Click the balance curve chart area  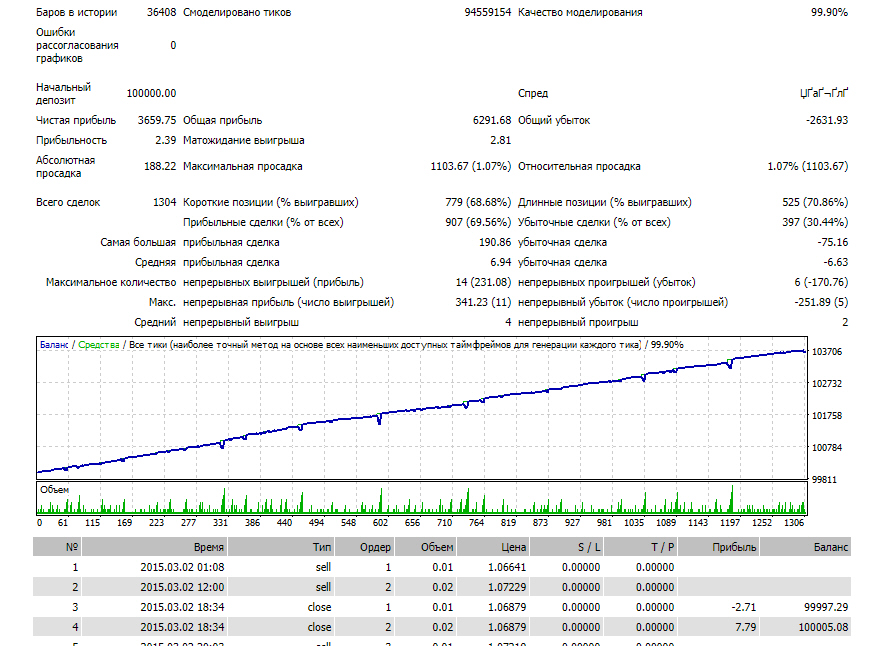(x=422, y=408)
